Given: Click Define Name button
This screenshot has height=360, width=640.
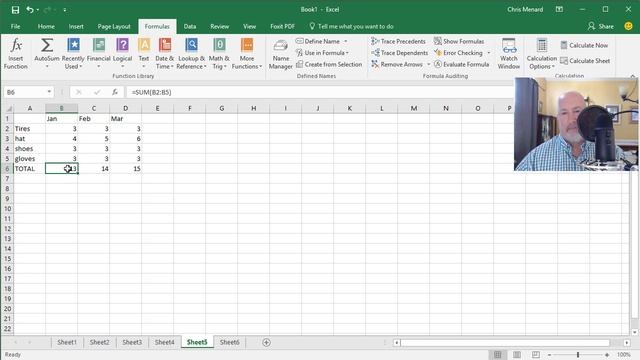Looking at the screenshot, I should coord(318,41).
